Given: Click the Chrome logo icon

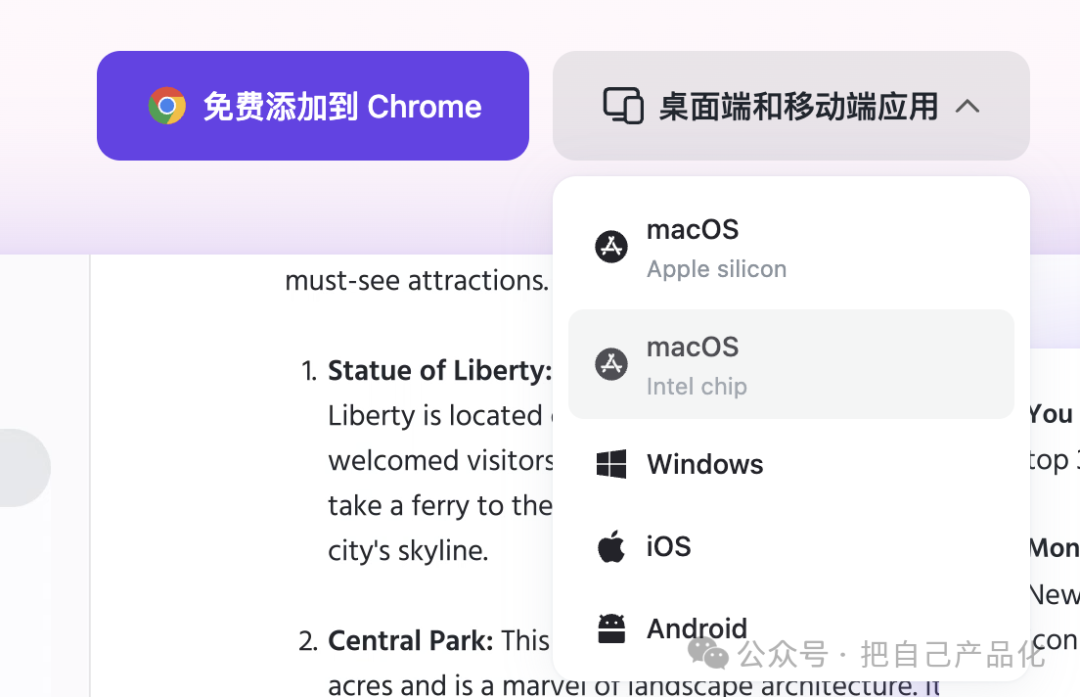Looking at the screenshot, I should (x=167, y=106).
